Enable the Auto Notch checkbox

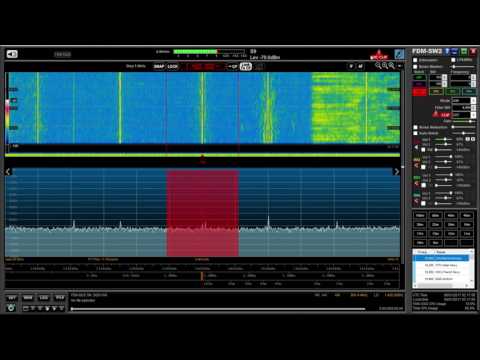[x=415, y=133]
